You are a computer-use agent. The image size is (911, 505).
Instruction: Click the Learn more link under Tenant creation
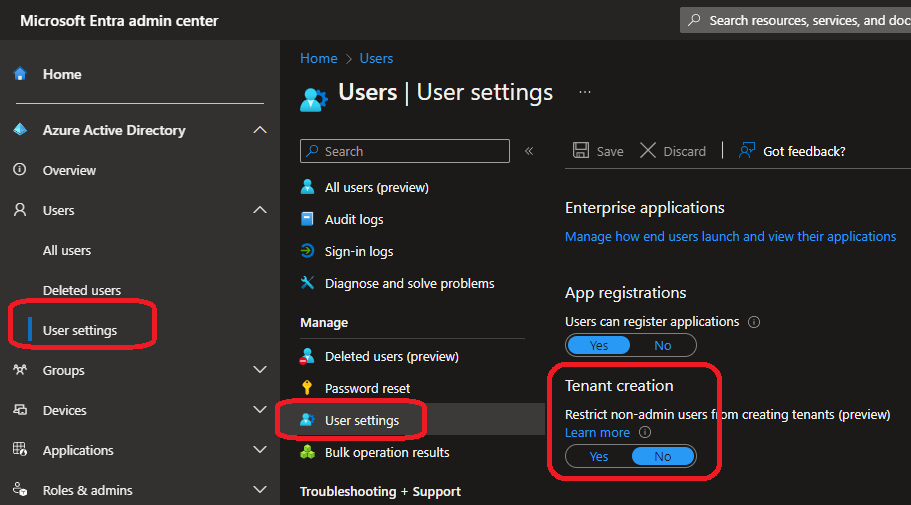[x=597, y=433]
